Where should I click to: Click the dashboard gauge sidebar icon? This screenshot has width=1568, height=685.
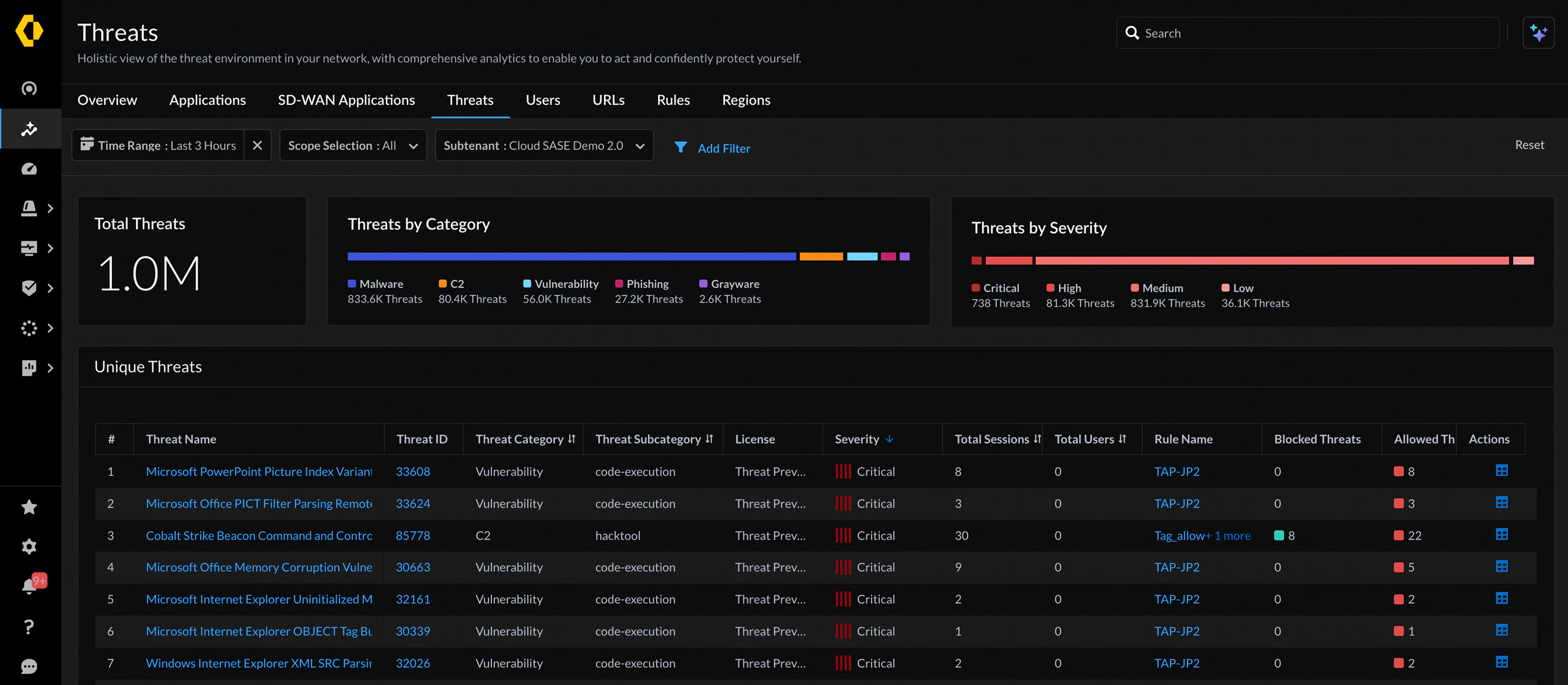click(29, 169)
